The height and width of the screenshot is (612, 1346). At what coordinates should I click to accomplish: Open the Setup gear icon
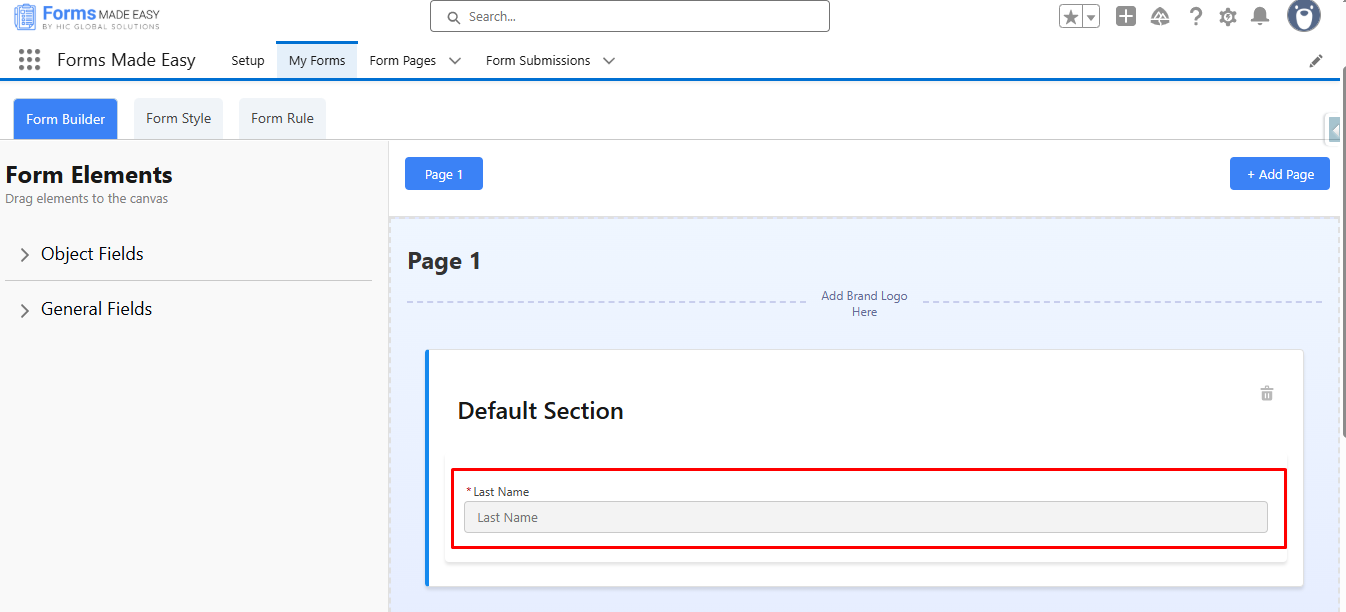point(1228,16)
